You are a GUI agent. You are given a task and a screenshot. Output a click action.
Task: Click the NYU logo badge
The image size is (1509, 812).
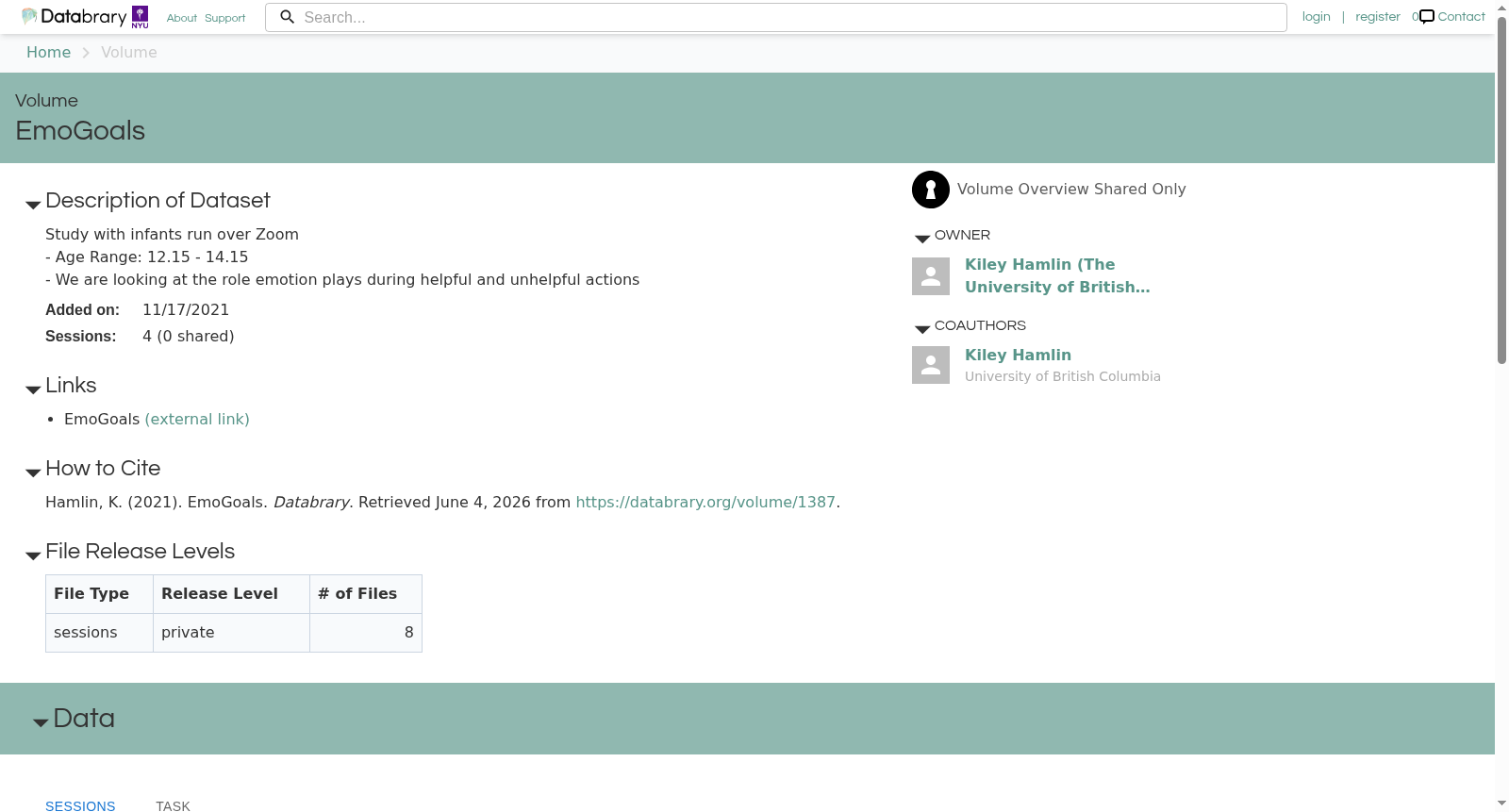(x=140, y=17)
